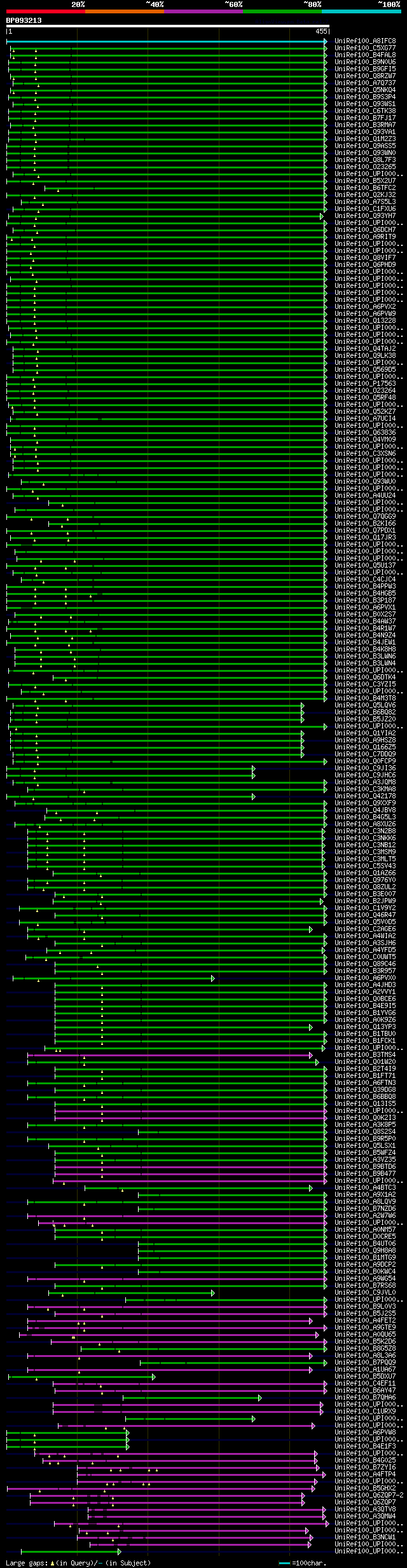
Task: Open hit UniRef100_Q8RZW7
Action: point(365,76)
